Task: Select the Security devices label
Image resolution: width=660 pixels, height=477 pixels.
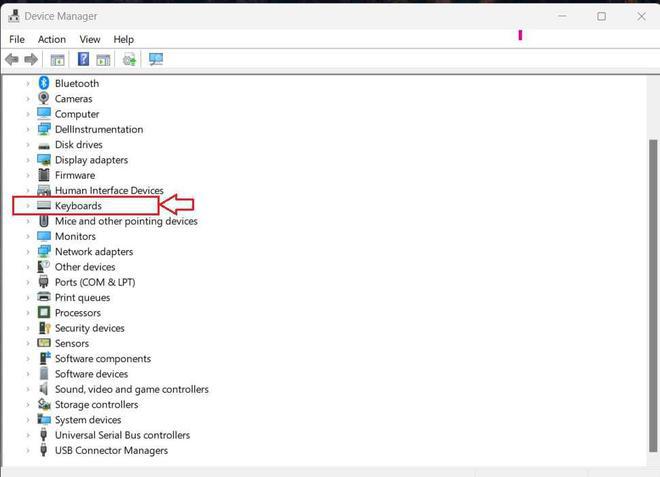Action: 90,328
